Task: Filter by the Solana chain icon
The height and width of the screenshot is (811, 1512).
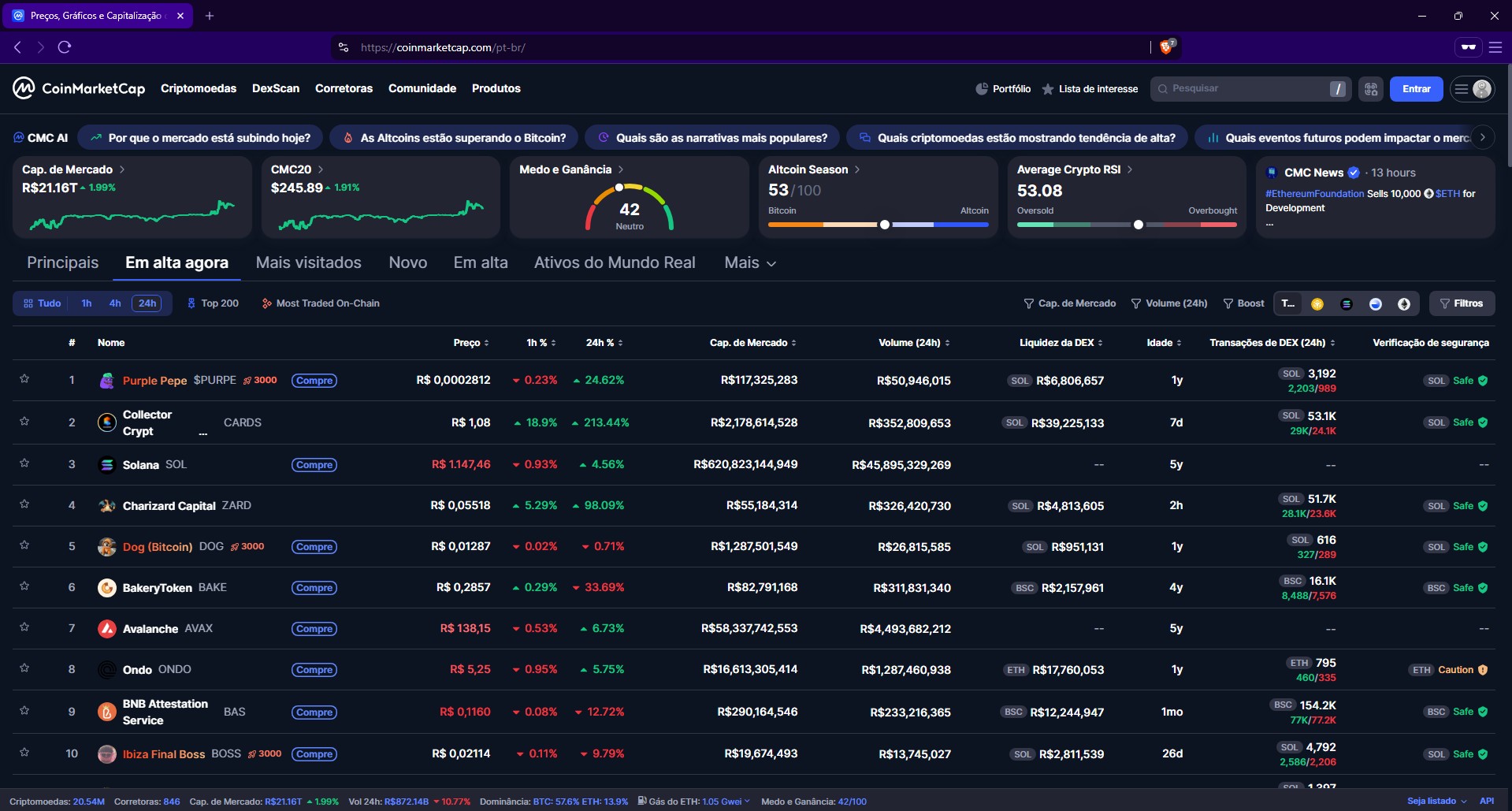Action: (1346, 304)
